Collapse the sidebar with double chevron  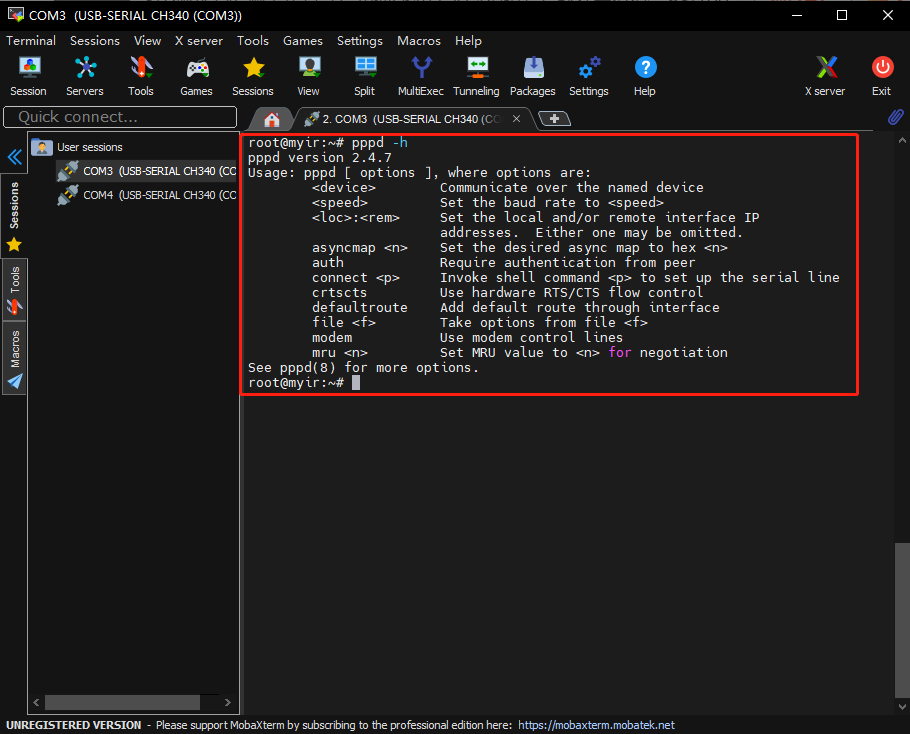pyautogui.click(x=15, y=157)
